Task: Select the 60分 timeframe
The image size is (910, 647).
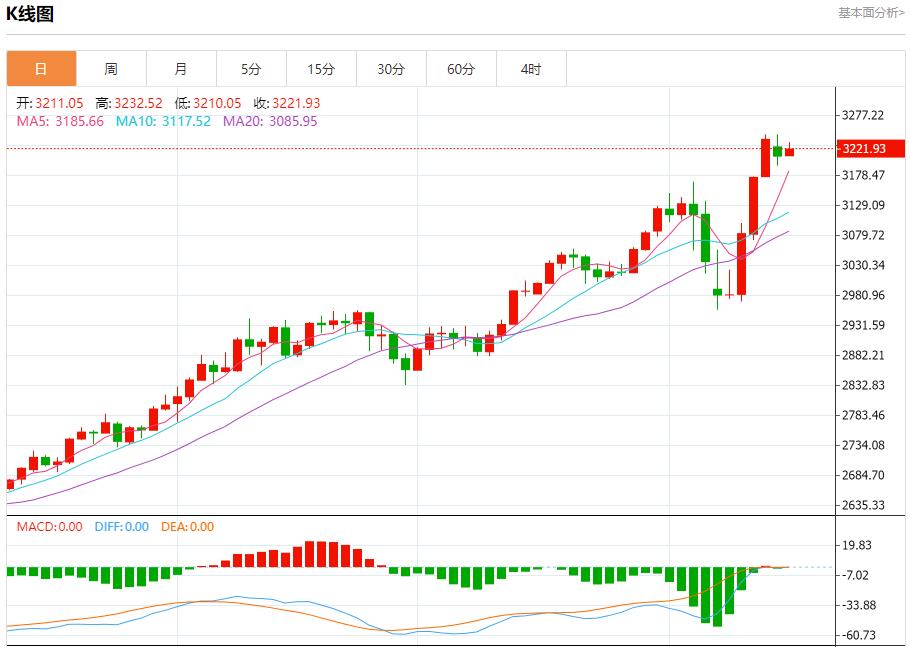Action: [461, 68]
